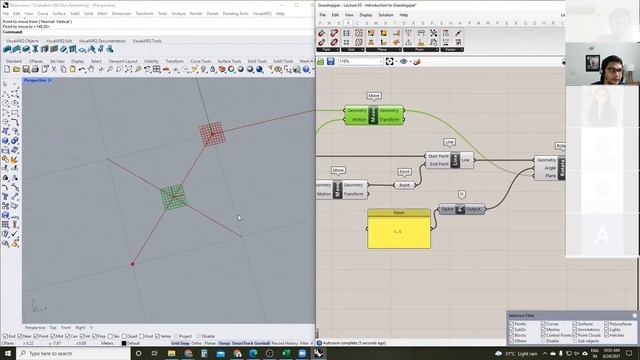
Task: Toggle the Vertex osnap checkbox
Action: point(157,336)
